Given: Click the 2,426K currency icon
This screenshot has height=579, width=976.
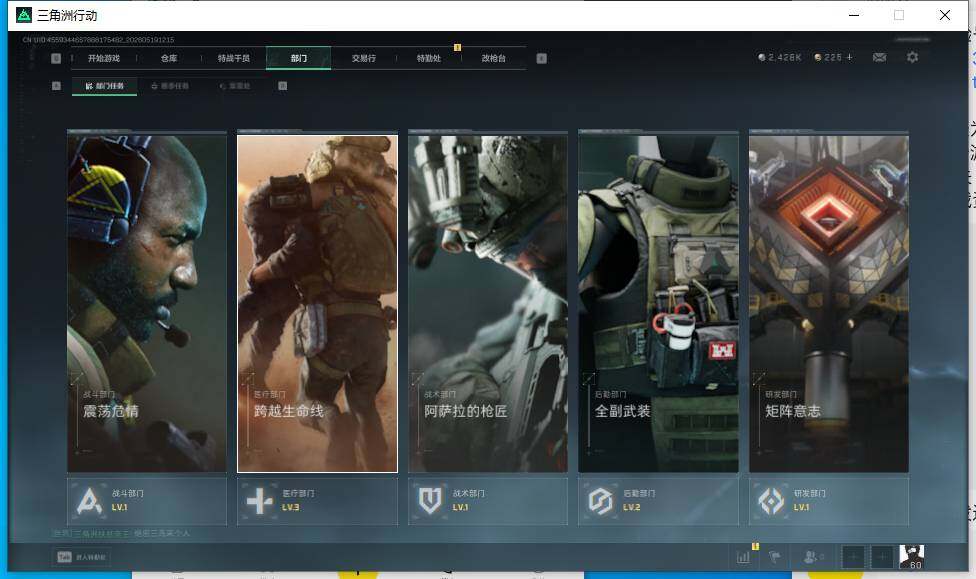Looking at the screenshot, I should tap(762, 57).
